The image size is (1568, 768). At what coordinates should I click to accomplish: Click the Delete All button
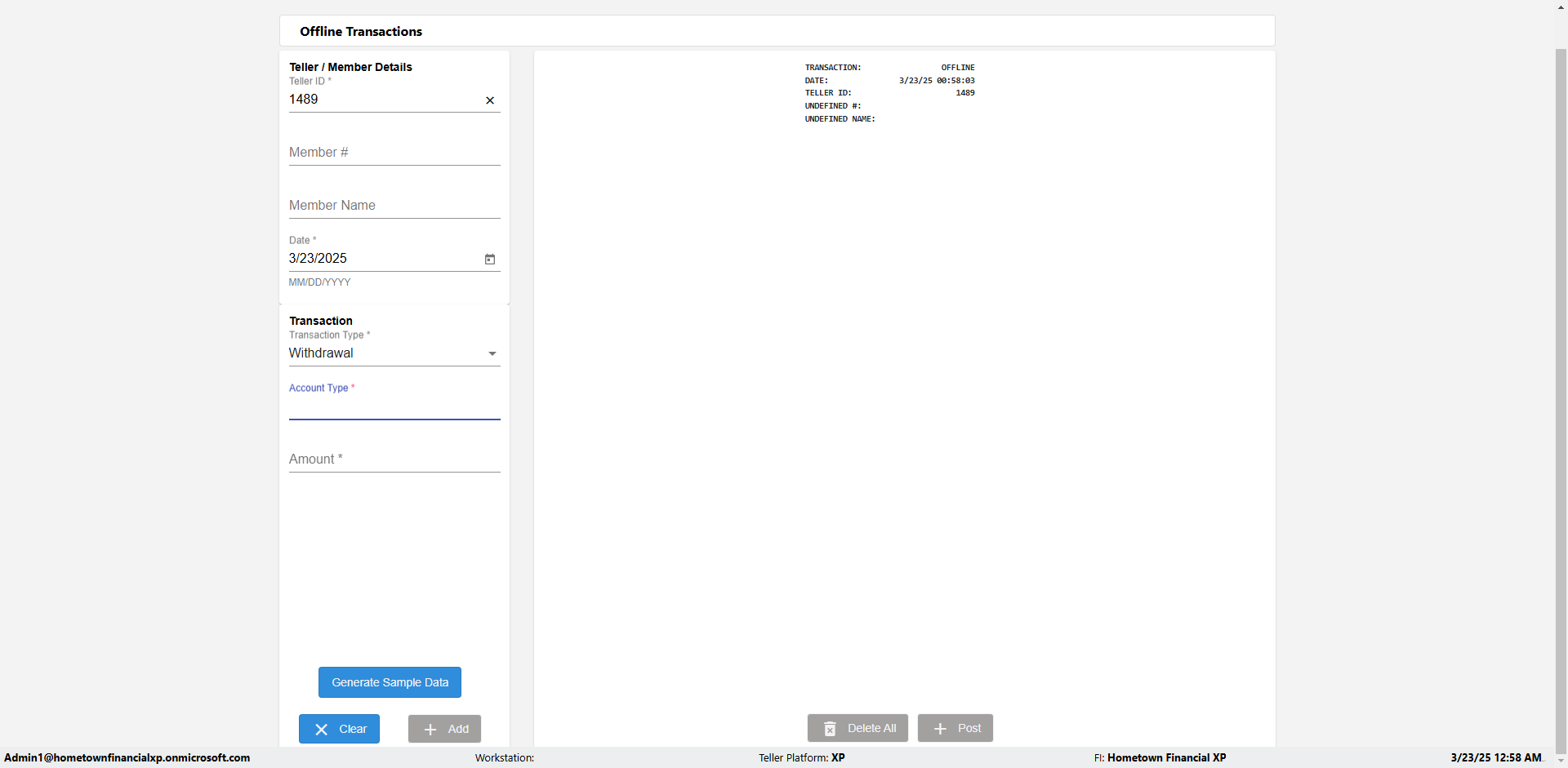(857, 728)
